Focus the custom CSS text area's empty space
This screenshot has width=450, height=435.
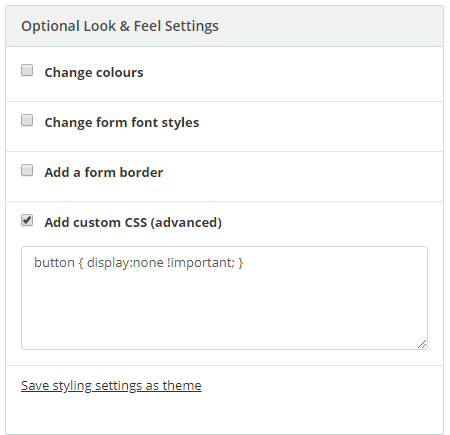click(224, 307)
